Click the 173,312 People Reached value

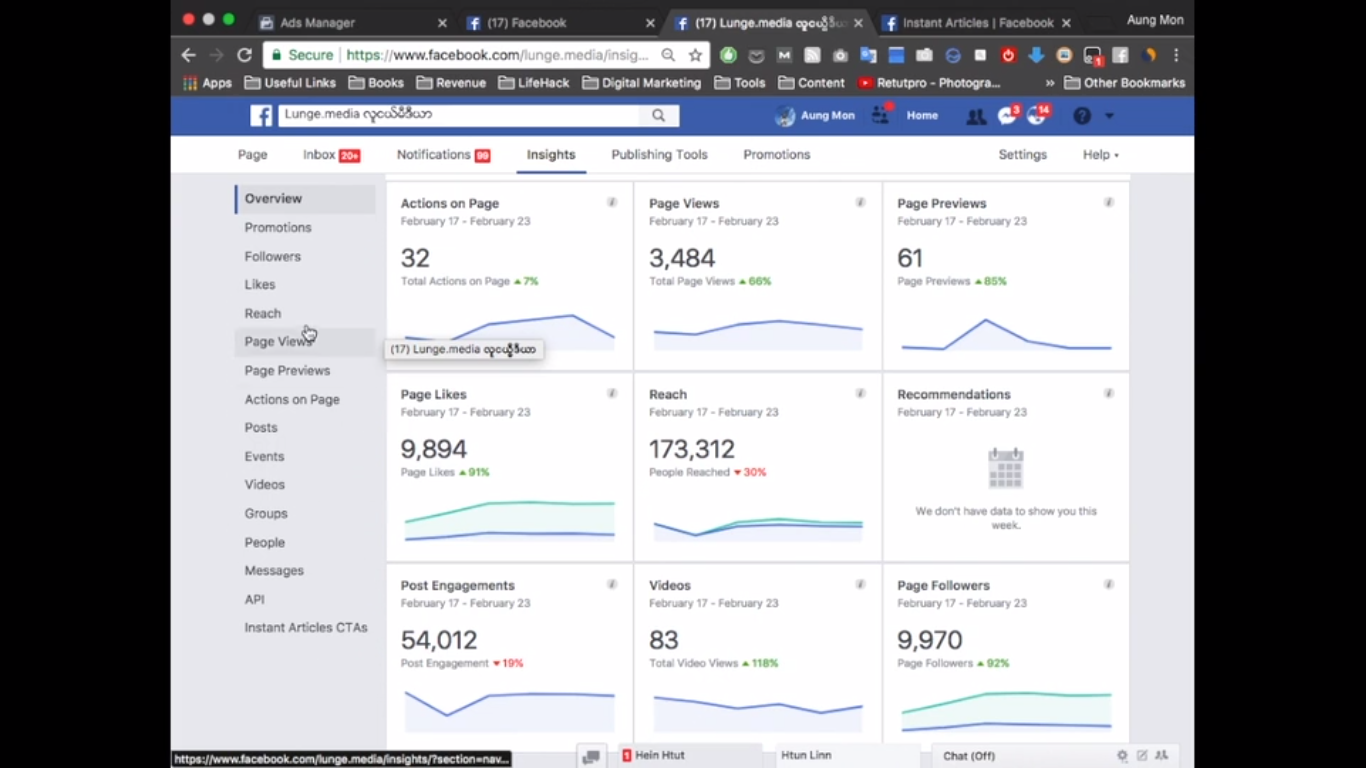691,449
